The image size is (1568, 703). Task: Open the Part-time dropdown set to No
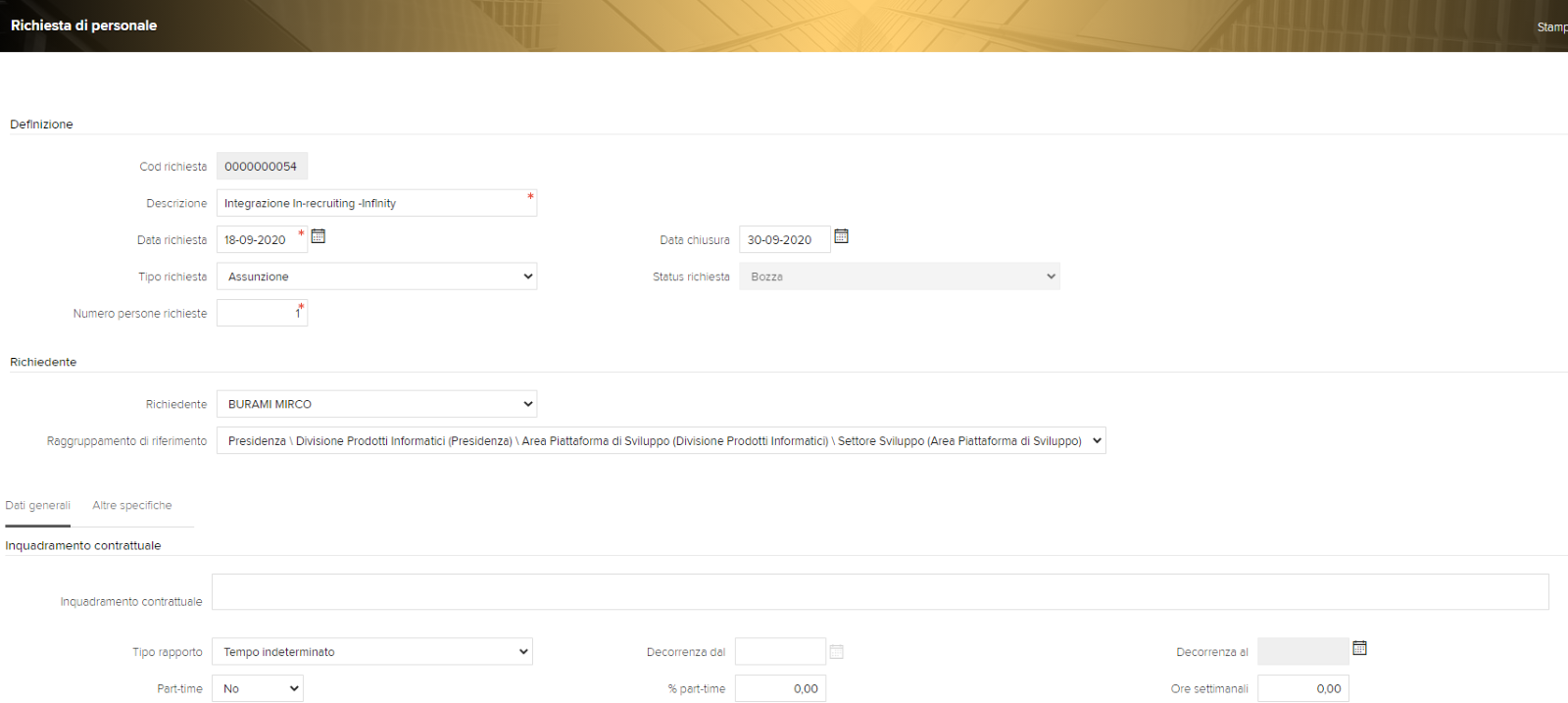[258, 689]
